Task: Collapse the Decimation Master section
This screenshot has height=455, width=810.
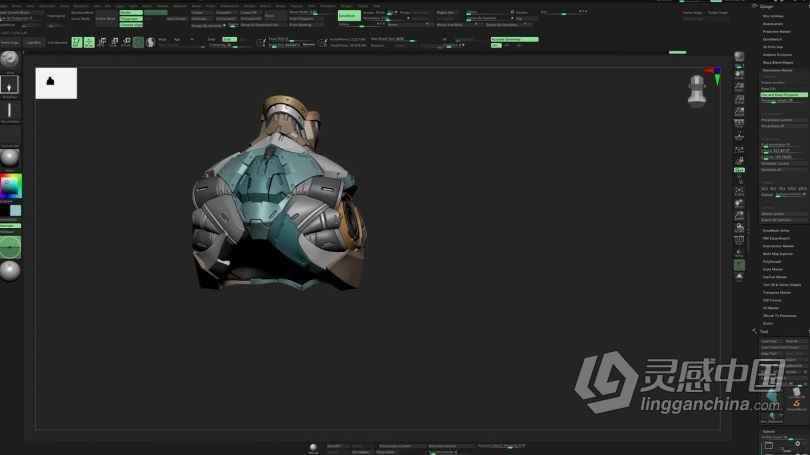Action: [777, 70]
